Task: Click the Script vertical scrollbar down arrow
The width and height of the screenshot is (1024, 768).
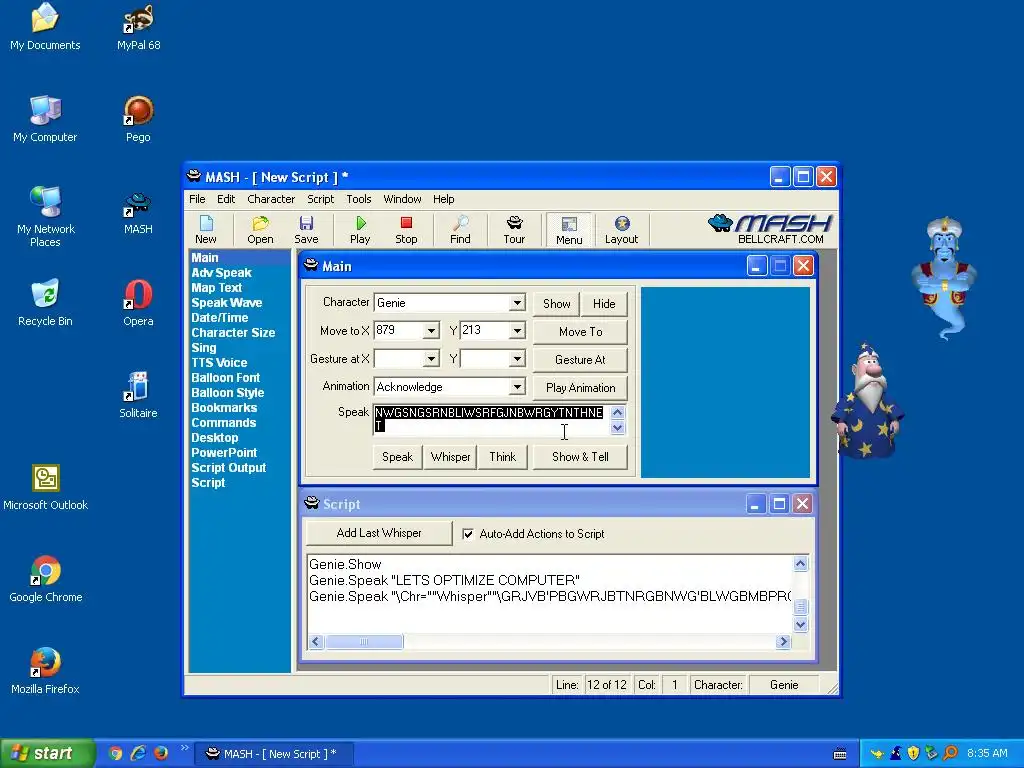Action: point(801,625)
